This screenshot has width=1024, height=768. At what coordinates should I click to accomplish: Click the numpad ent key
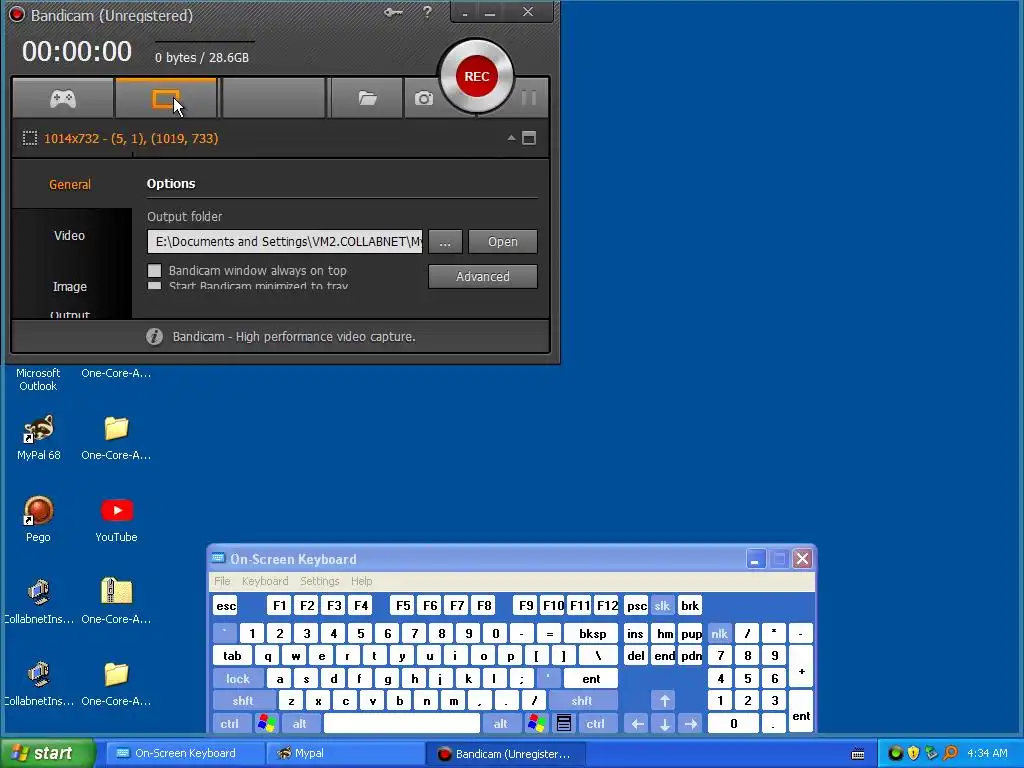pyautogui.click(x=801, y=712)
